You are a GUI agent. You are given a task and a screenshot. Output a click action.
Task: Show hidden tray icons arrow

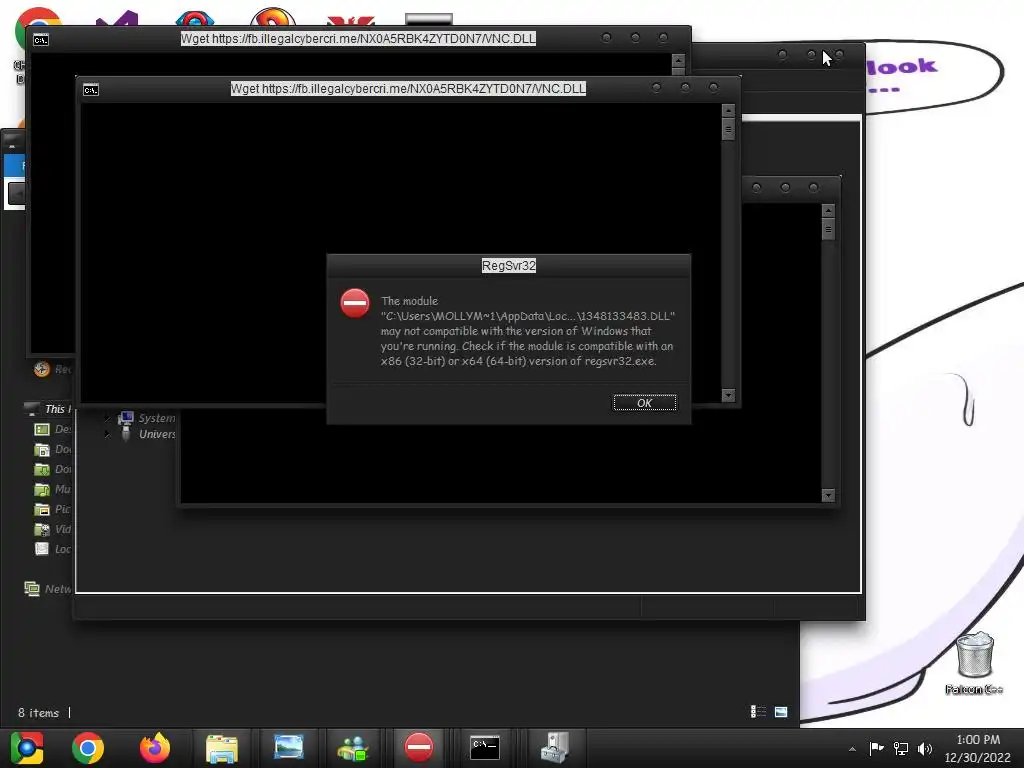coord(852,749)
